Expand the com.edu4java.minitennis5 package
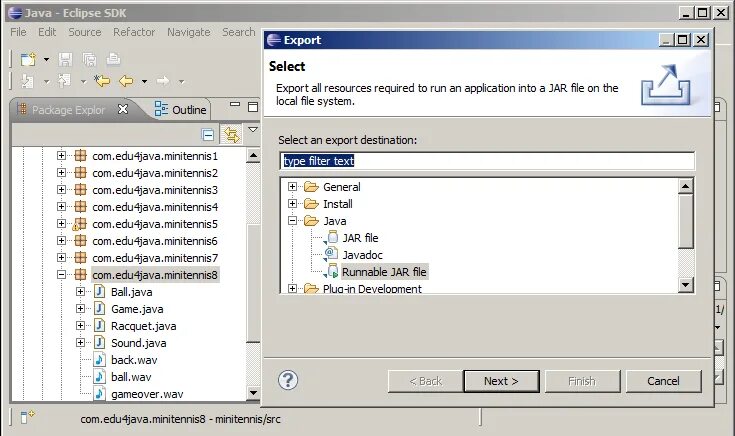Viewport: 735px width, 436px height. tap(61, 224)
